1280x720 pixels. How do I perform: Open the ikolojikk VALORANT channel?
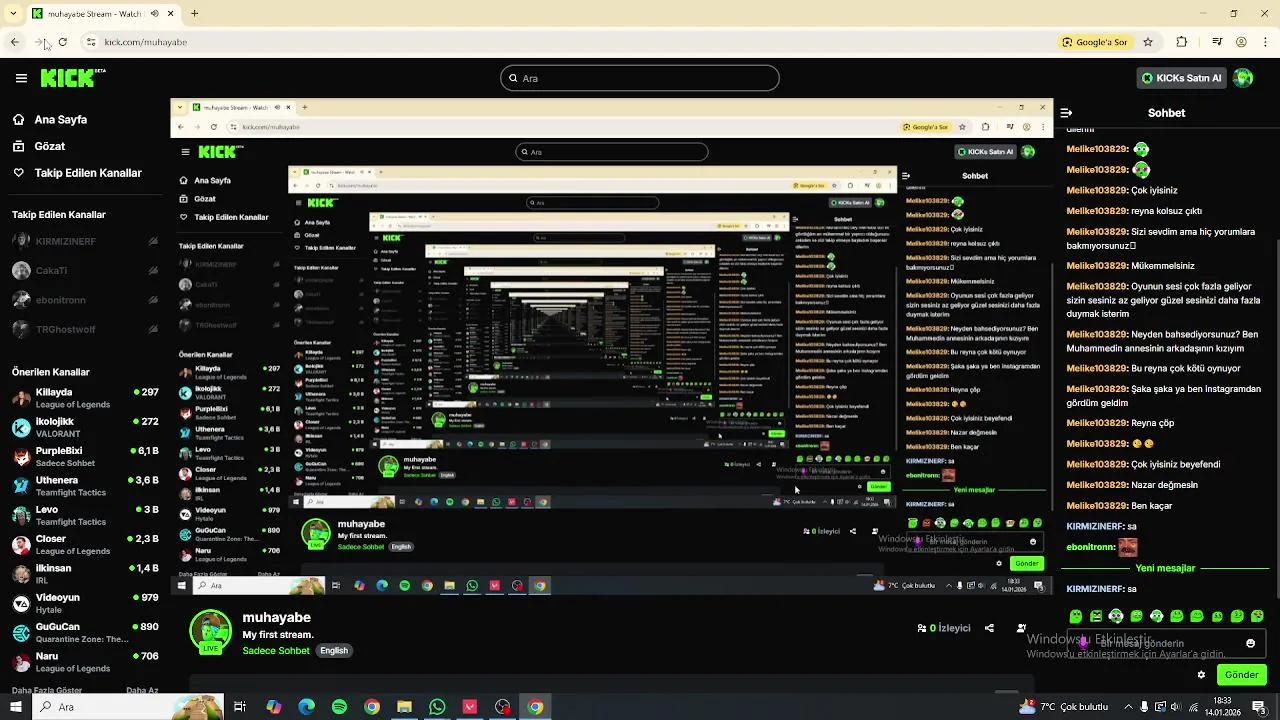click(x=85, y=427)
